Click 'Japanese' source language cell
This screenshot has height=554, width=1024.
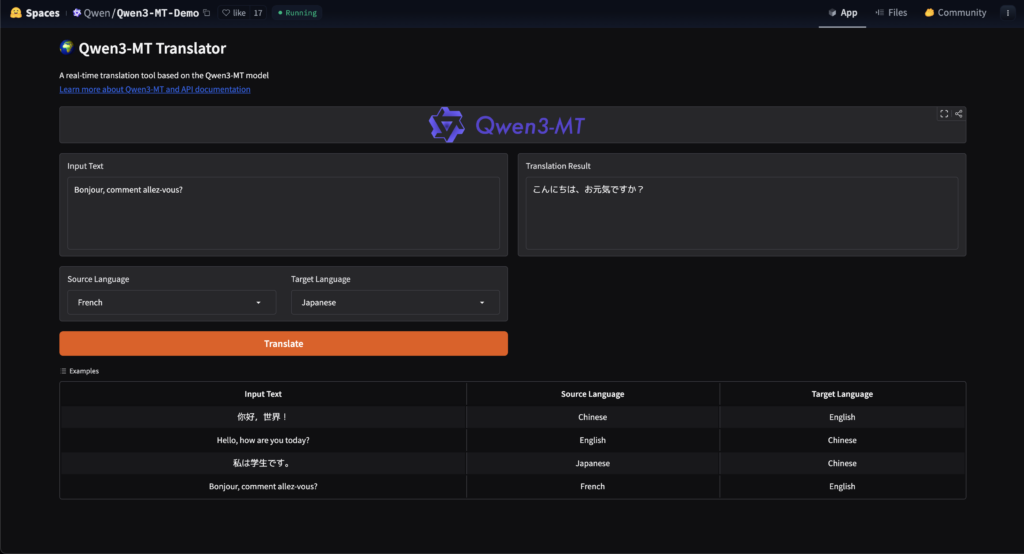pyautogui.click(x=592, y=463)
